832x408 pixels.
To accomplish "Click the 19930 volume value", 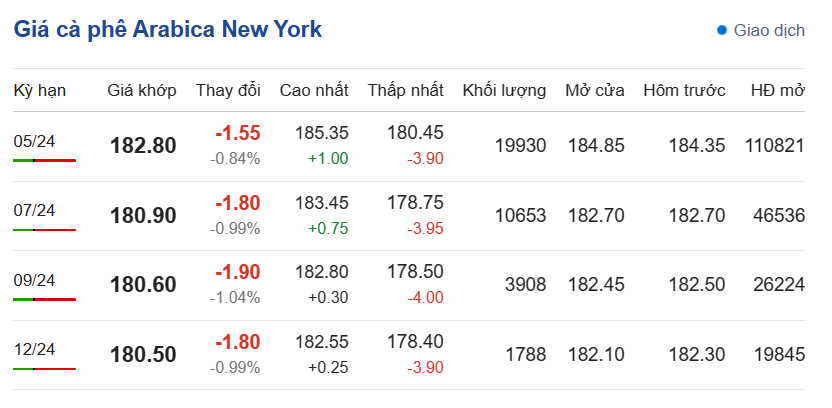I will pos(521,146).
